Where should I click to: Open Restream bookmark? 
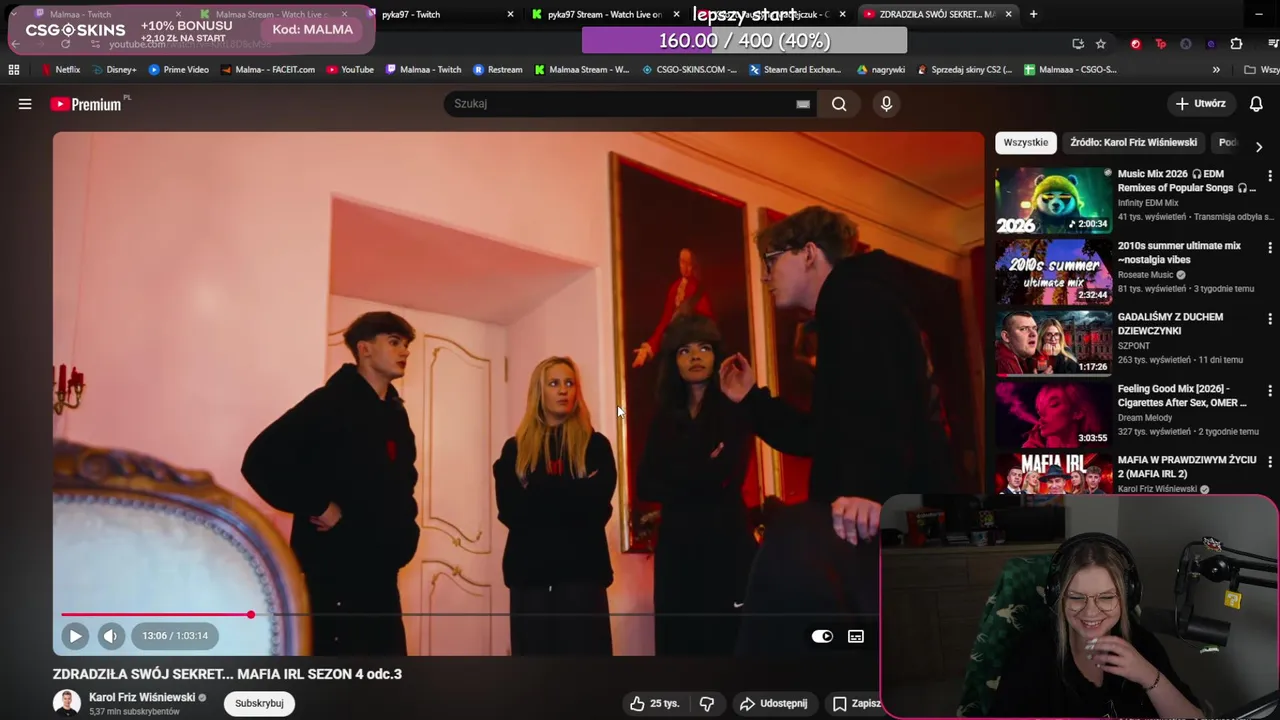[498, 70]
